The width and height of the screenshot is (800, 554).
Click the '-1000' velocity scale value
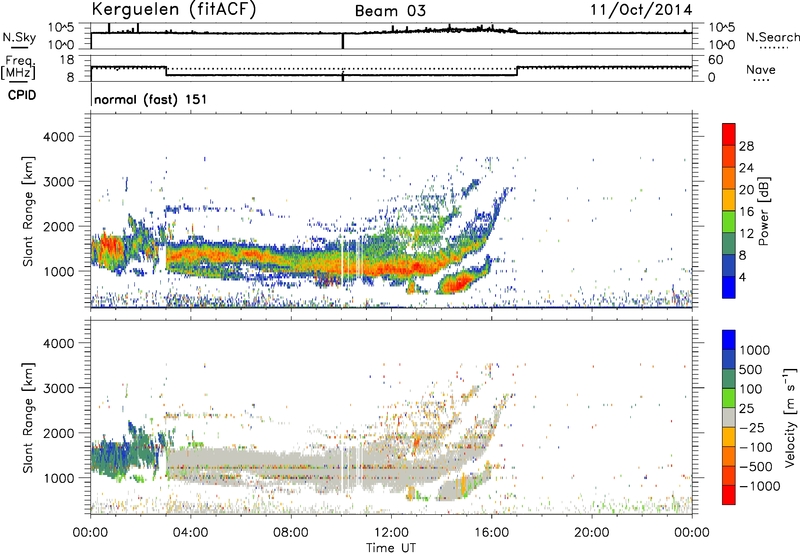coord(759,486)
